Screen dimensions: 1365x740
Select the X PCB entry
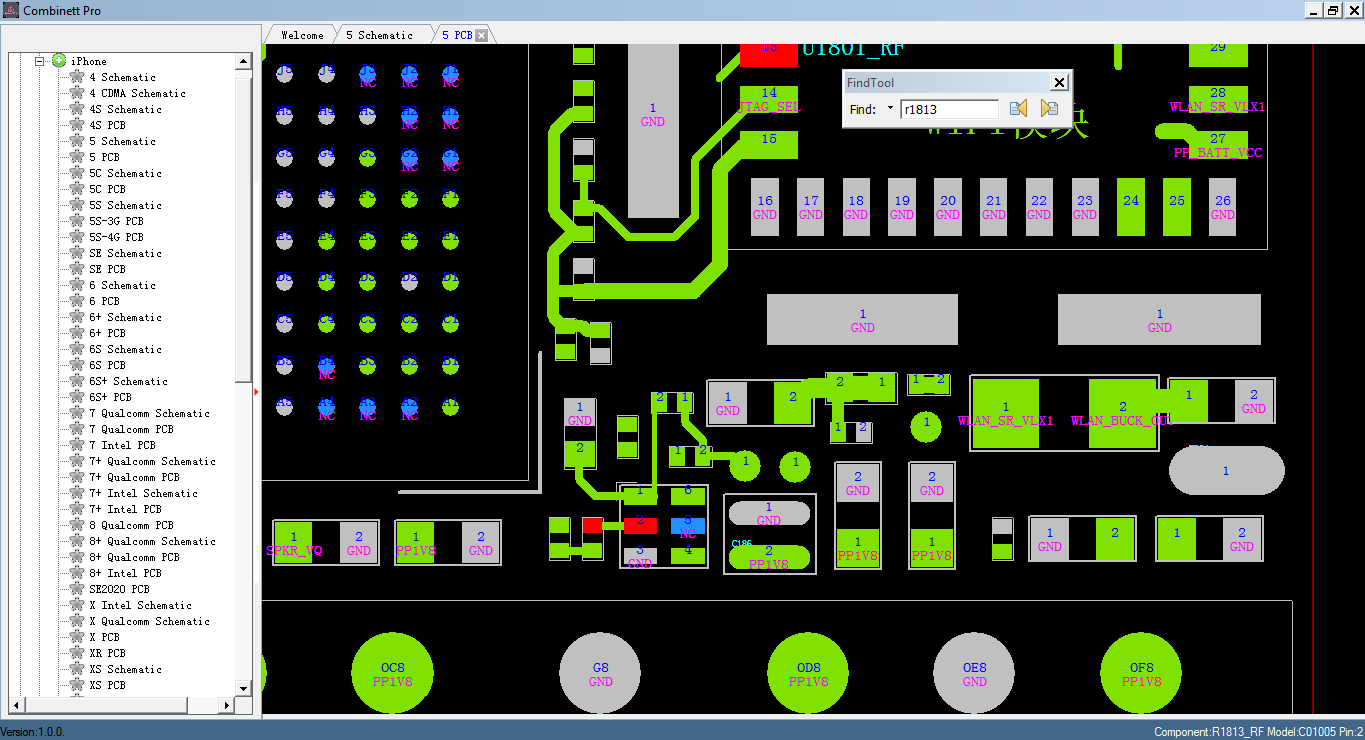[104, 637]
